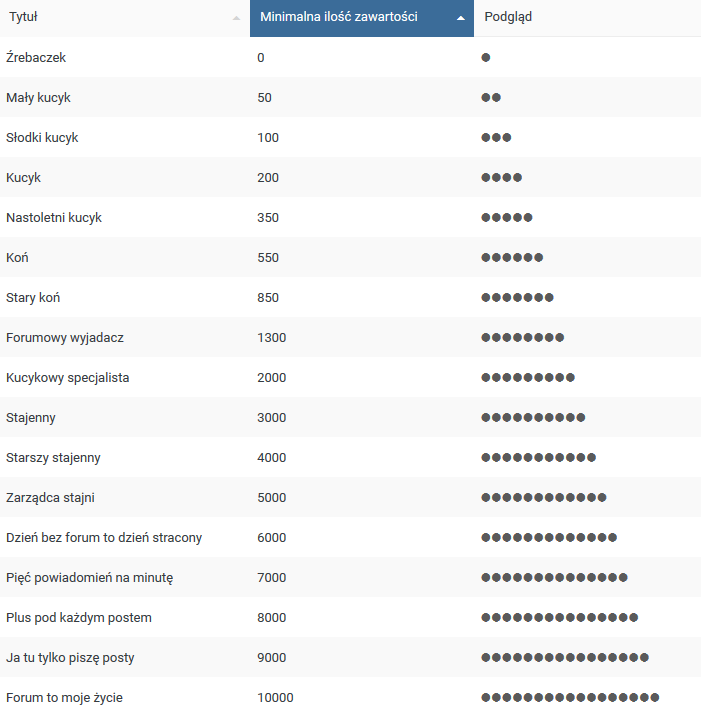Select Dzień bez forum to dzień stracony
This screenshot has height=713, width=701.
coord(104,538)
